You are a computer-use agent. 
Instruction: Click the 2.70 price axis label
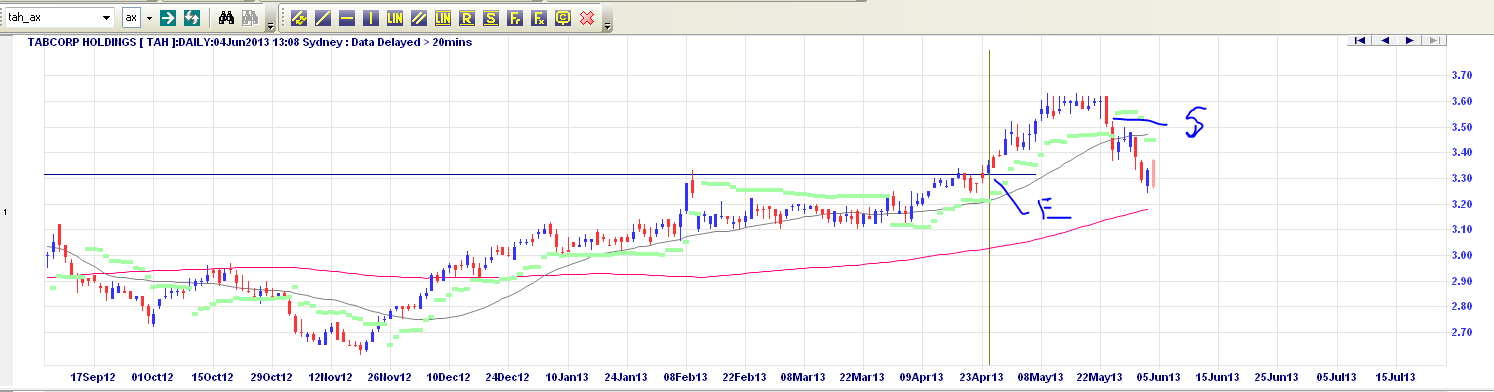point(1463,332)
